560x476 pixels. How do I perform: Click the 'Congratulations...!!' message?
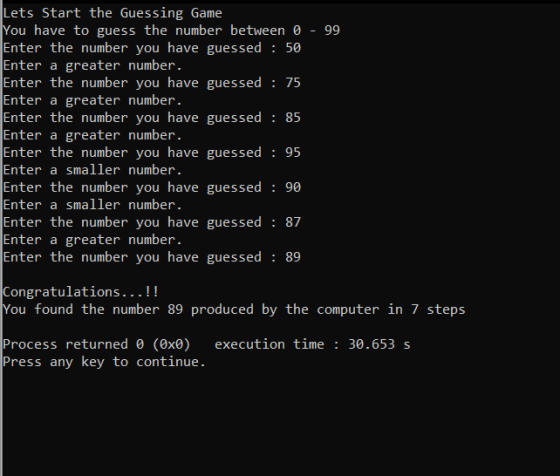point(81,292)
